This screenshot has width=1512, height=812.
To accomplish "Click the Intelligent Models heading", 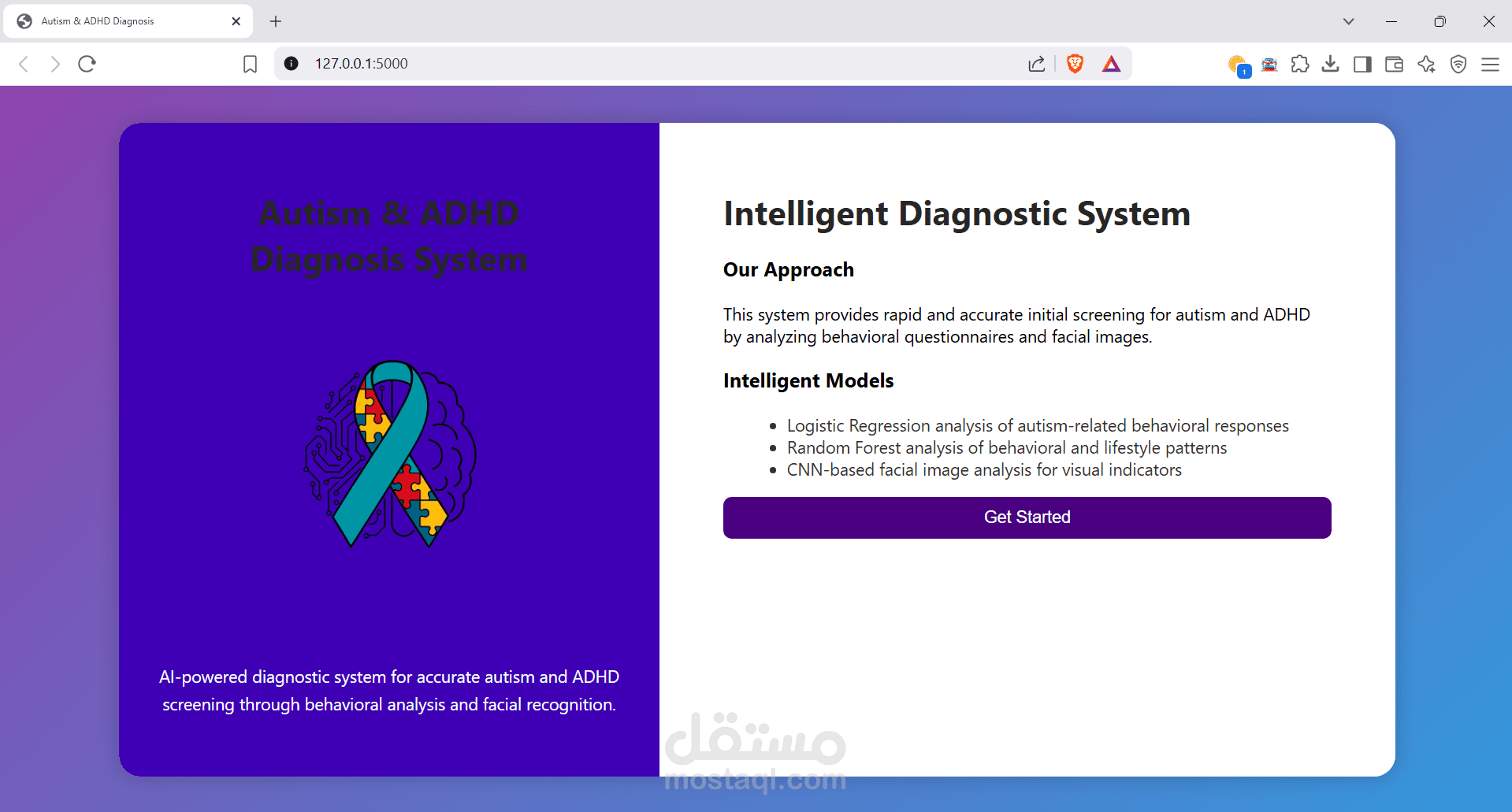I will point(808,380).
